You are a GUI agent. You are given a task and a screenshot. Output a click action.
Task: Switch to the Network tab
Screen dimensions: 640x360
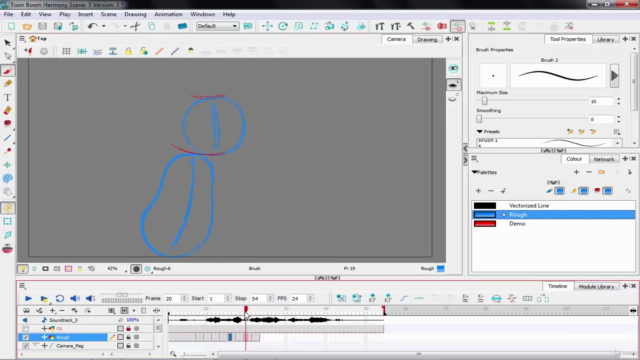coord(604,159)
